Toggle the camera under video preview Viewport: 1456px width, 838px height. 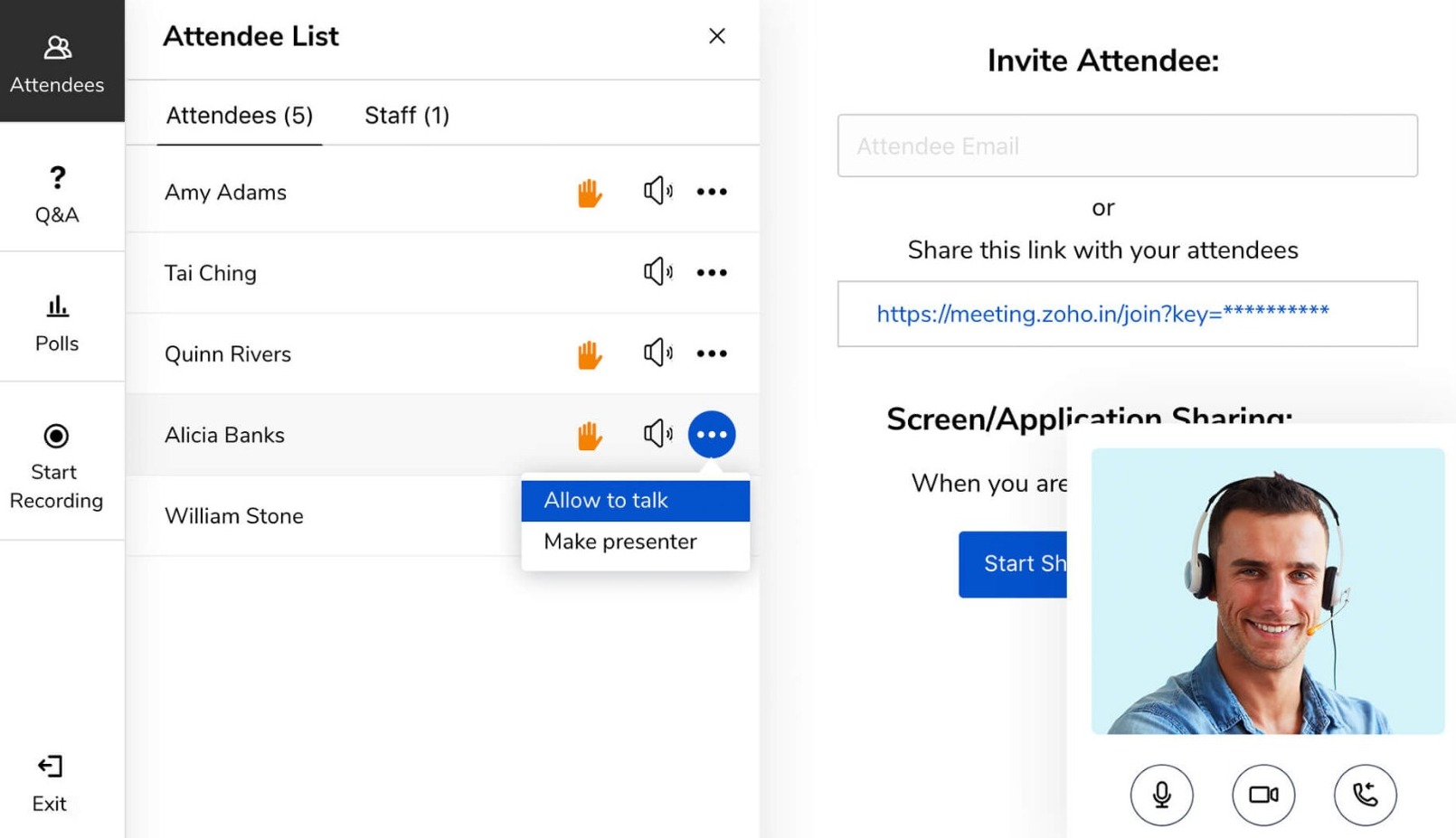(x=1263, y=795)
